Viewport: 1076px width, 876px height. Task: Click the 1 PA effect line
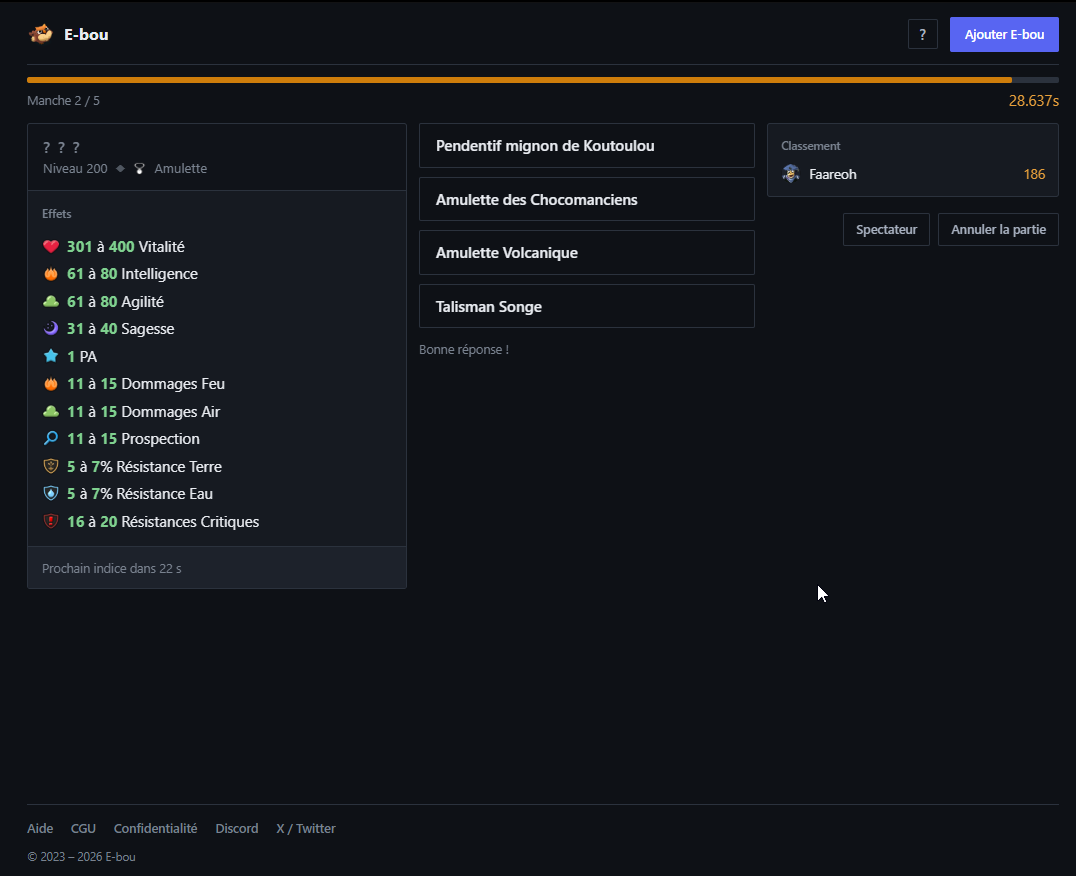coord(82,357)
